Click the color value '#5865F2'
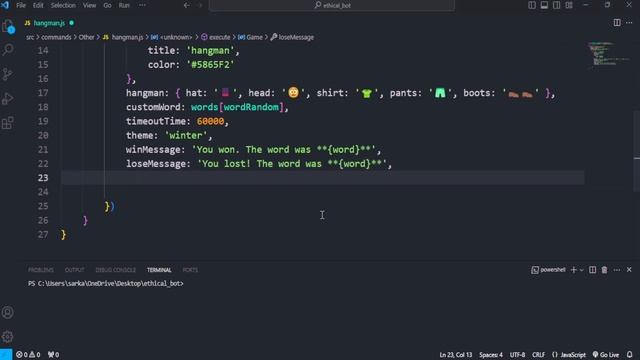Viewport: 640px width, 360px height. tap(210, 64)
